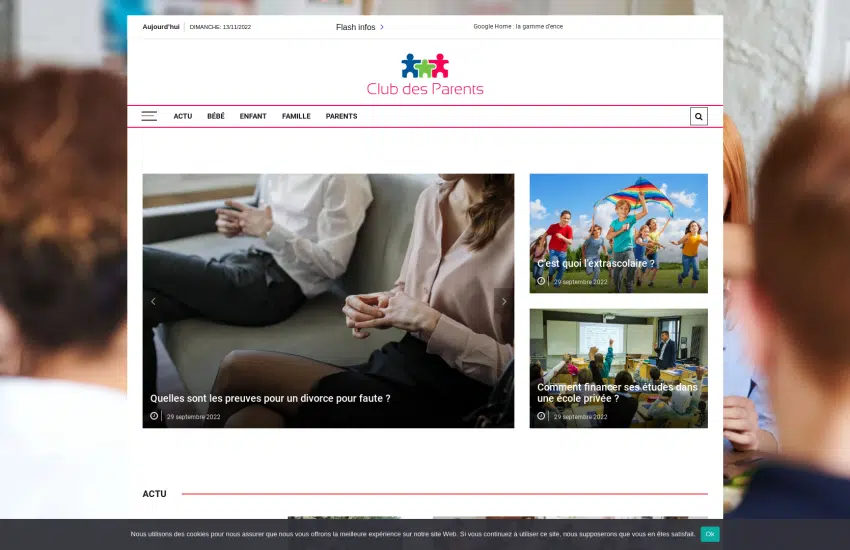Go to the FAMILLE menu section
The width and height of the screenshot is (850, 550).
[x=296, y=116]
